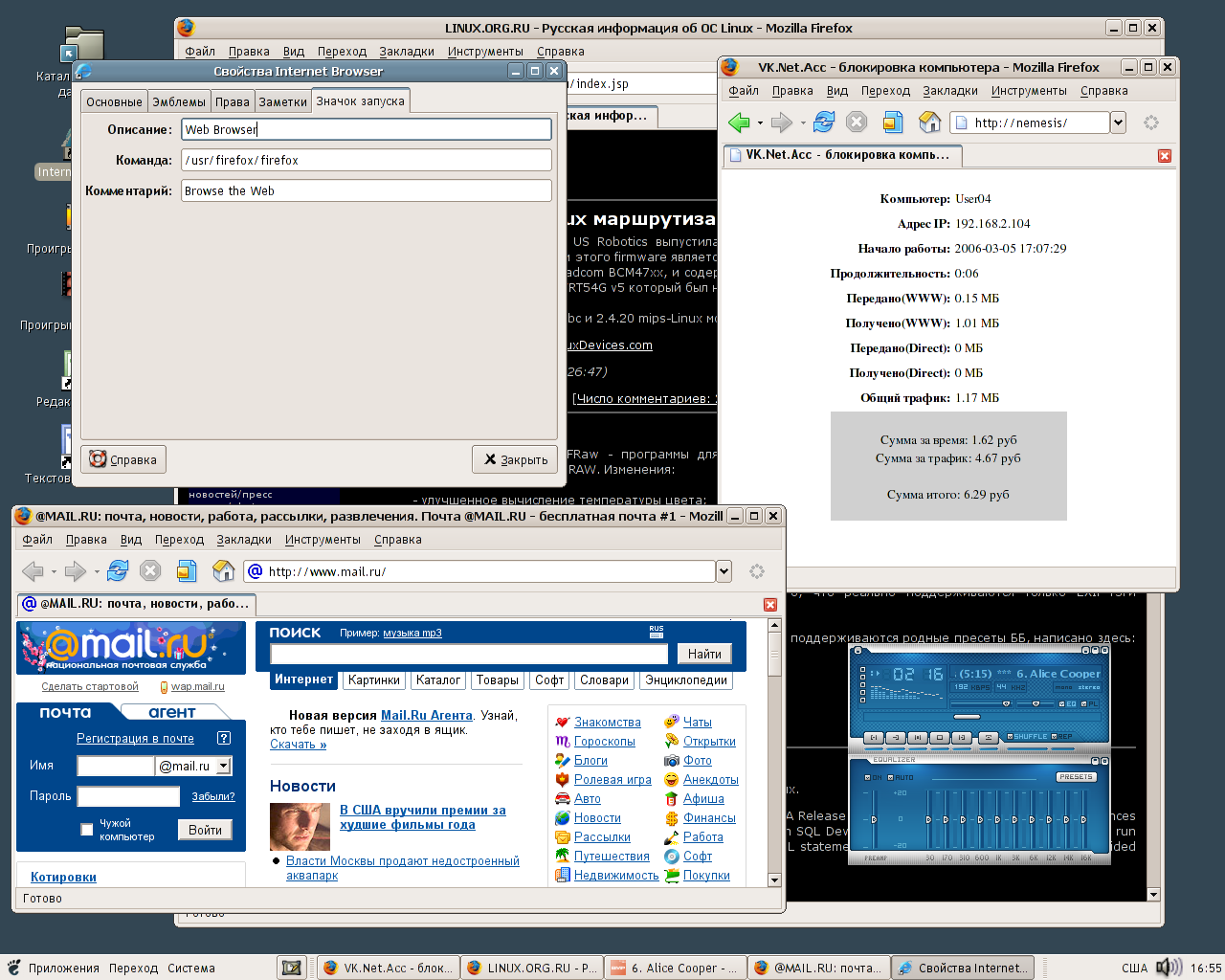
Task: Click Авто car icon on mail.ru
Action: (563, 799)
